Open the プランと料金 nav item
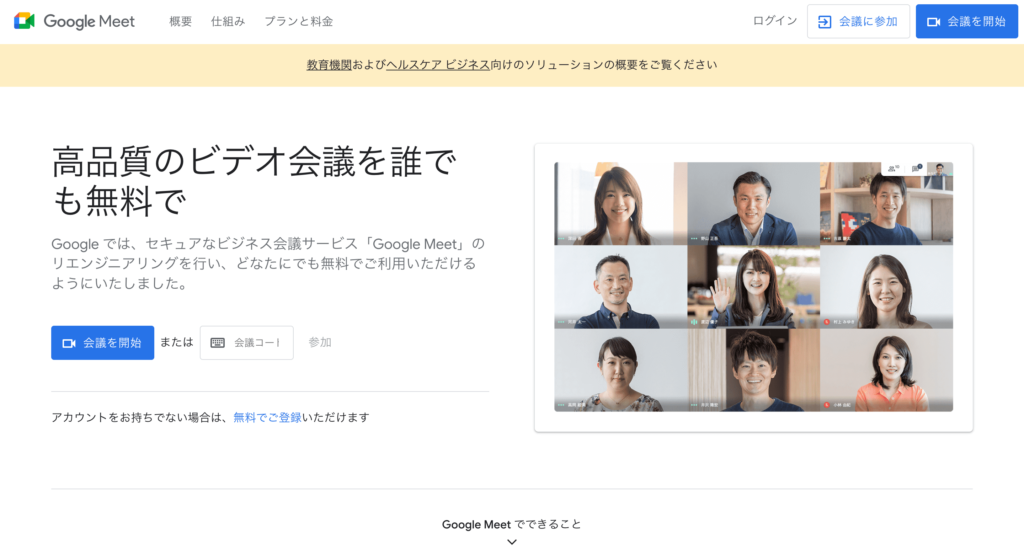 (x=298, y=22)
